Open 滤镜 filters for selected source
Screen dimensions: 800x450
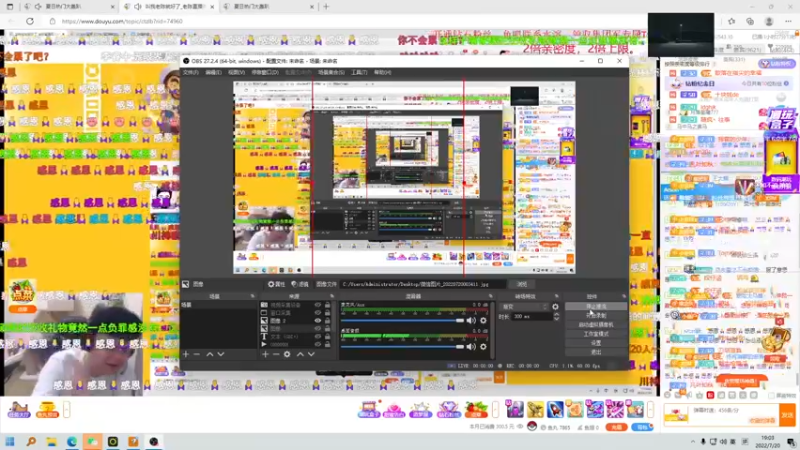point(300,284)
